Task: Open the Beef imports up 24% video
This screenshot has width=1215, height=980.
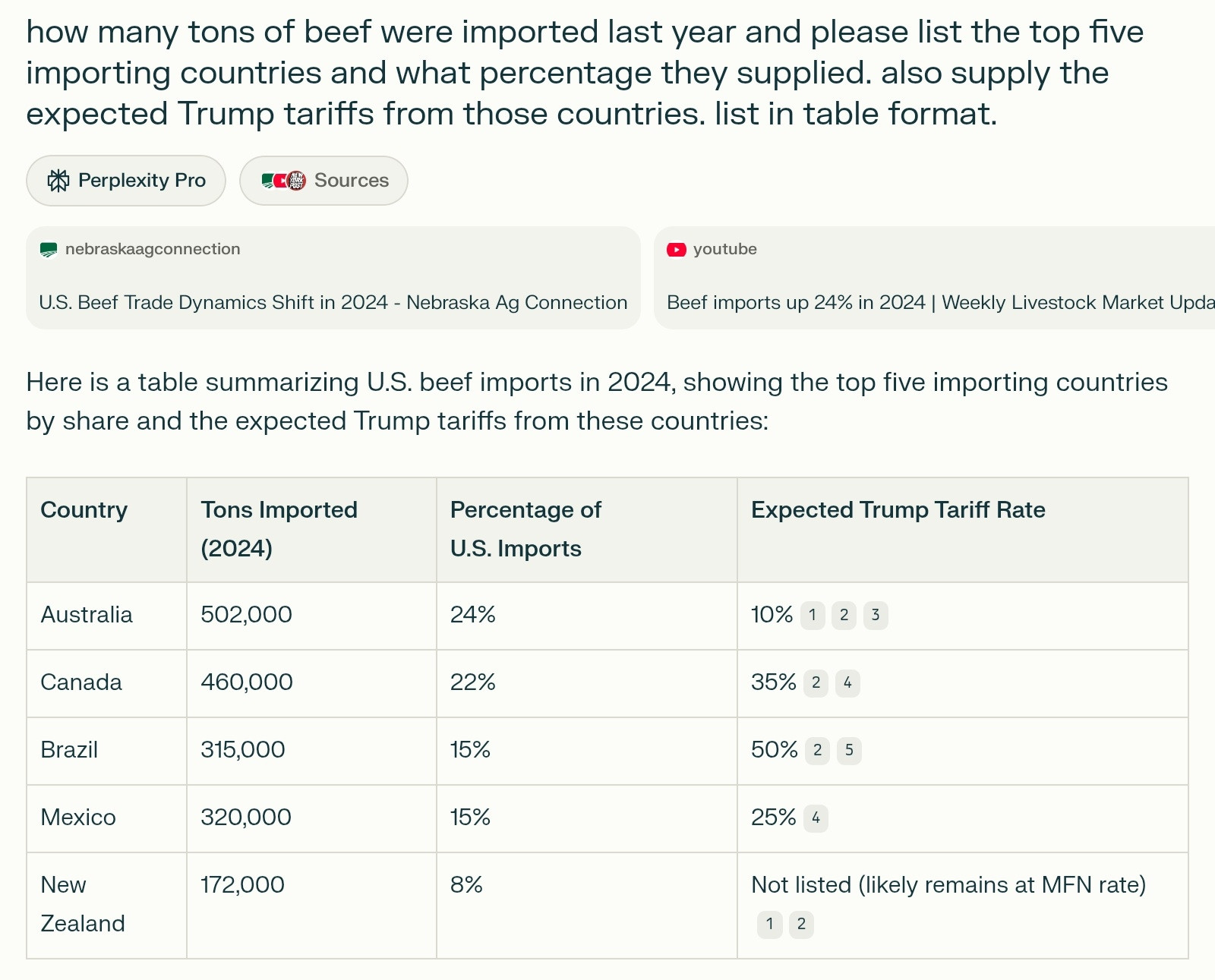Action: (x=935, y=278)
